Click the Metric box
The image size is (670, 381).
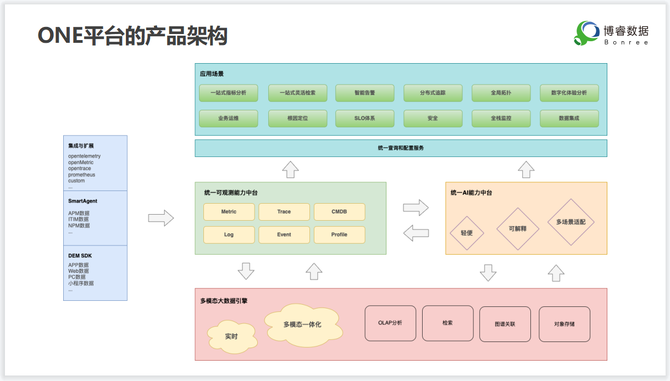tap(229, 211)
